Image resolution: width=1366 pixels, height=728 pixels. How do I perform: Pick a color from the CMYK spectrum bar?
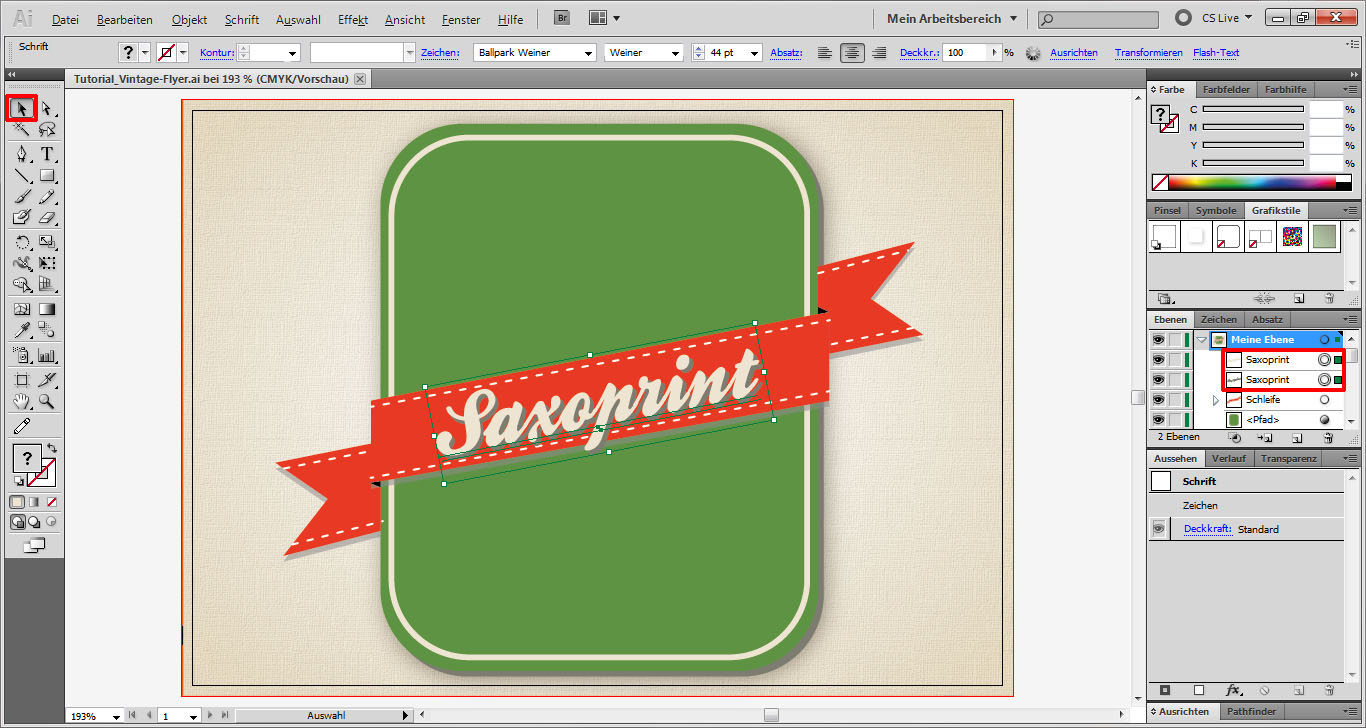1250,183
